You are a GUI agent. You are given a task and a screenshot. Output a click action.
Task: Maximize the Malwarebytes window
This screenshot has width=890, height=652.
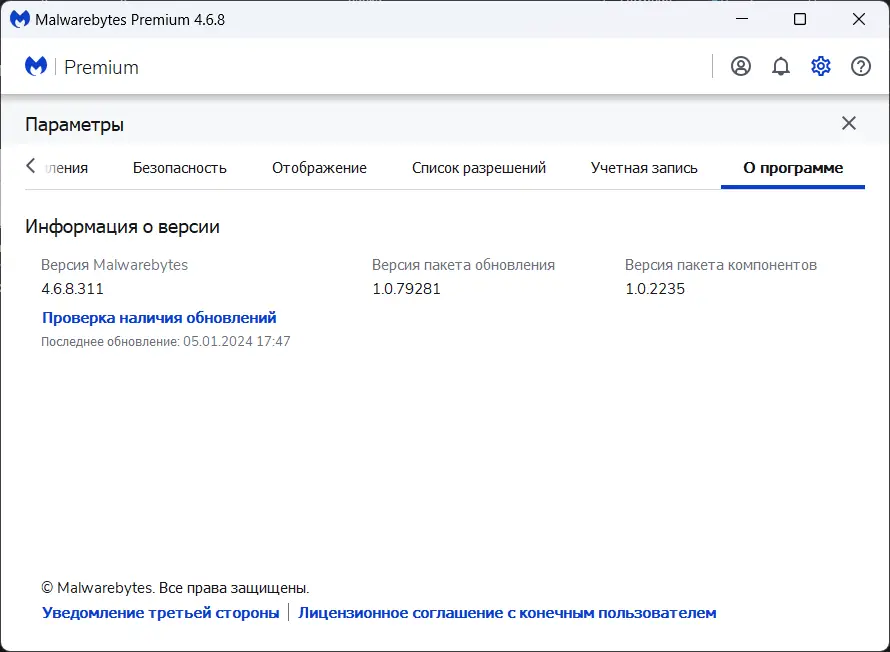point(800,19)
